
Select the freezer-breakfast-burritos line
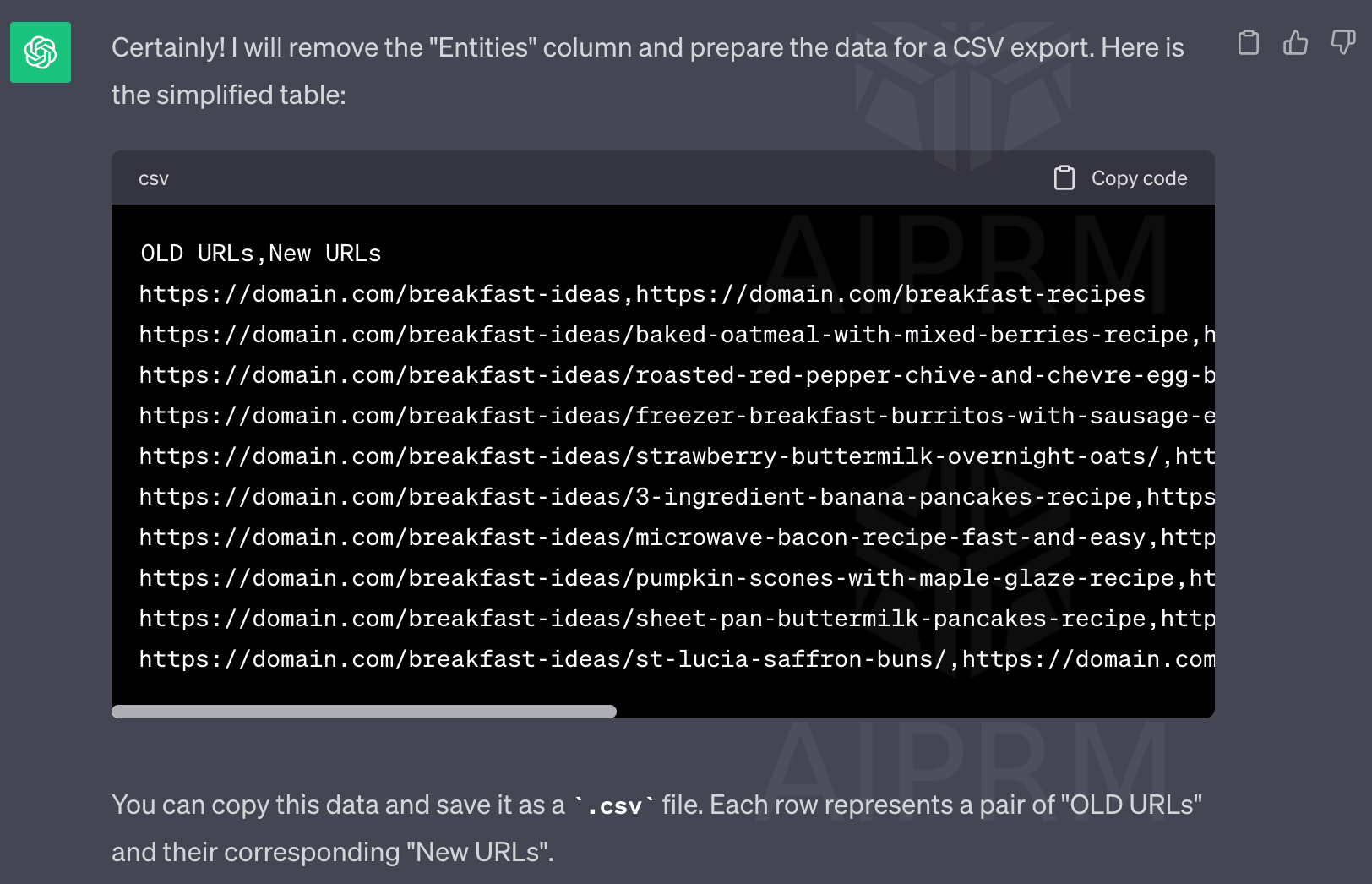coord(677,416)
